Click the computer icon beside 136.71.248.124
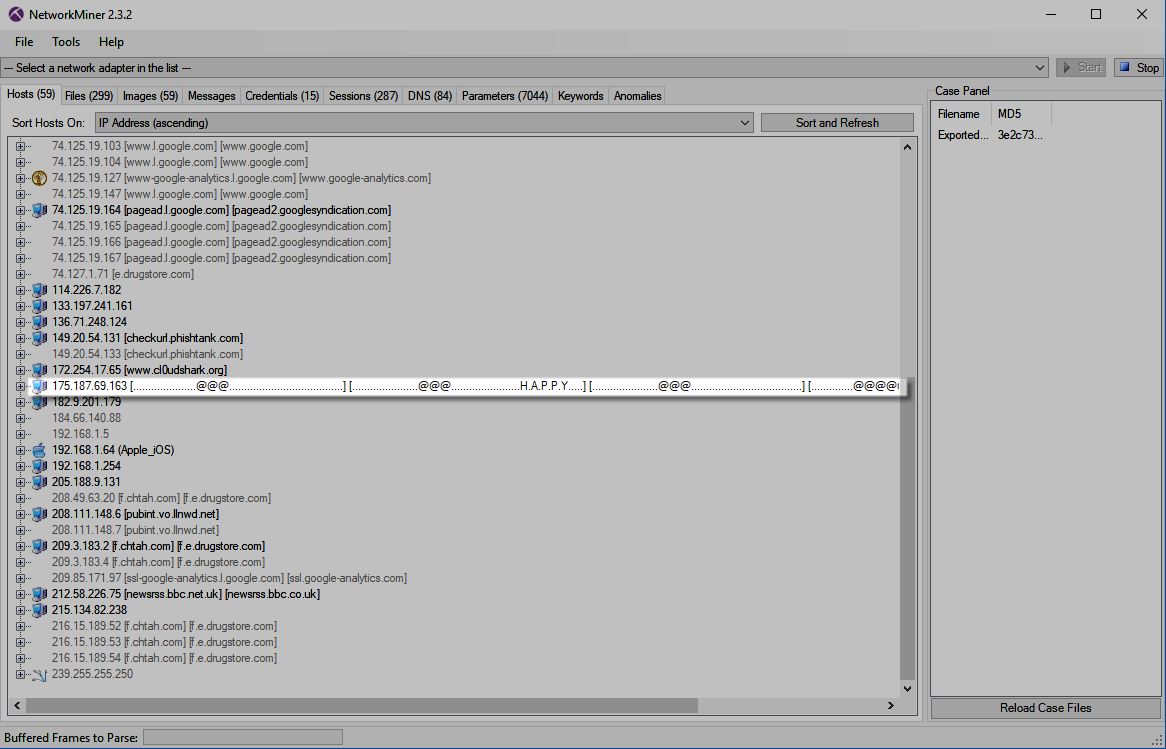The width and height of the screenshot is (1166, 749). 39,322
